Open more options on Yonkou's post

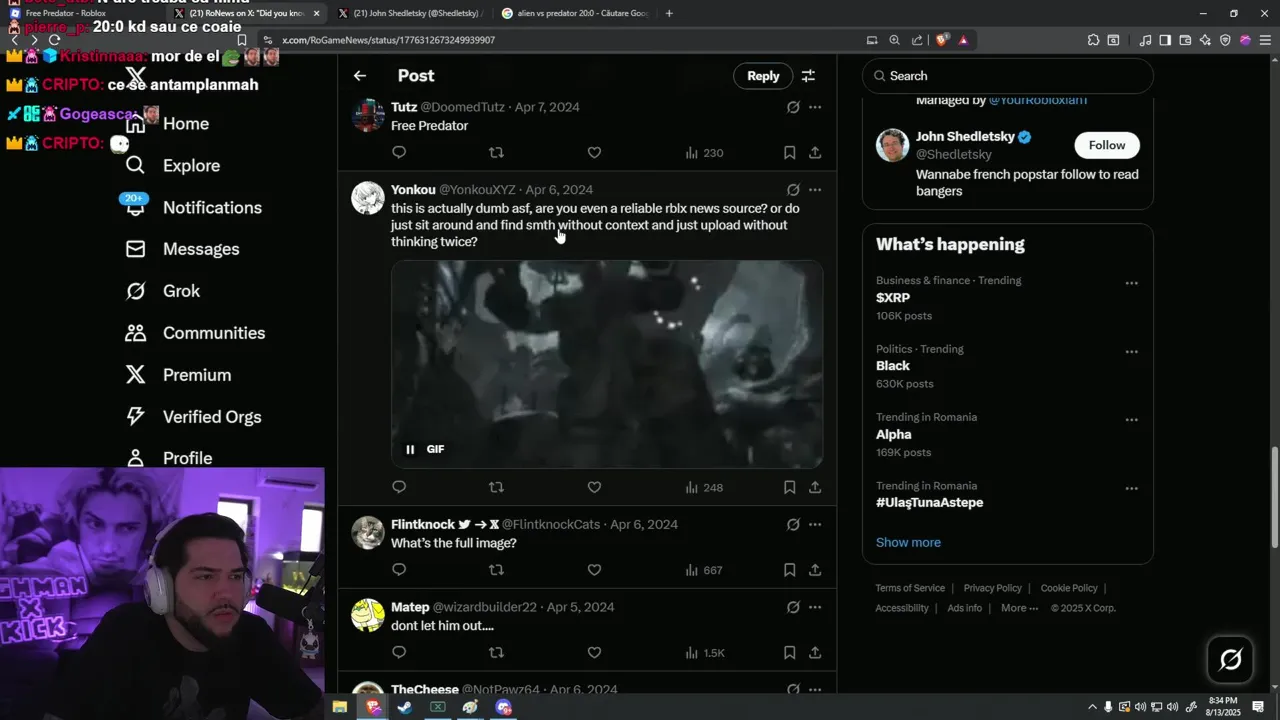(815, 189)
